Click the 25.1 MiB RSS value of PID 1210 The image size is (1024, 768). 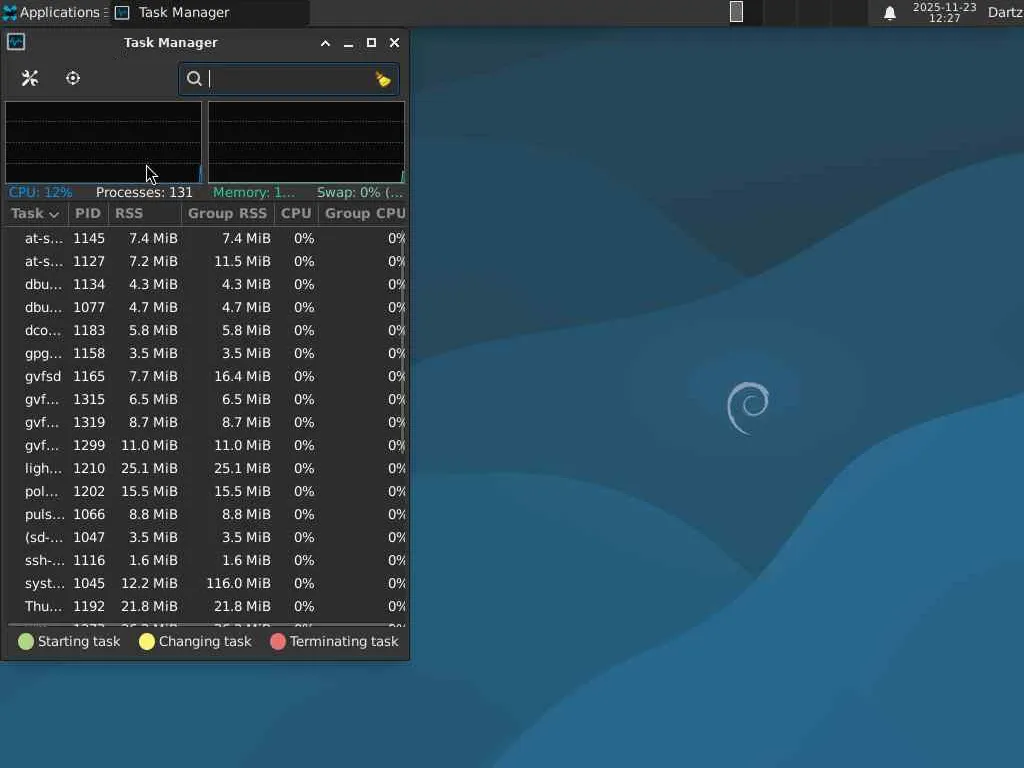pos(149,468)
